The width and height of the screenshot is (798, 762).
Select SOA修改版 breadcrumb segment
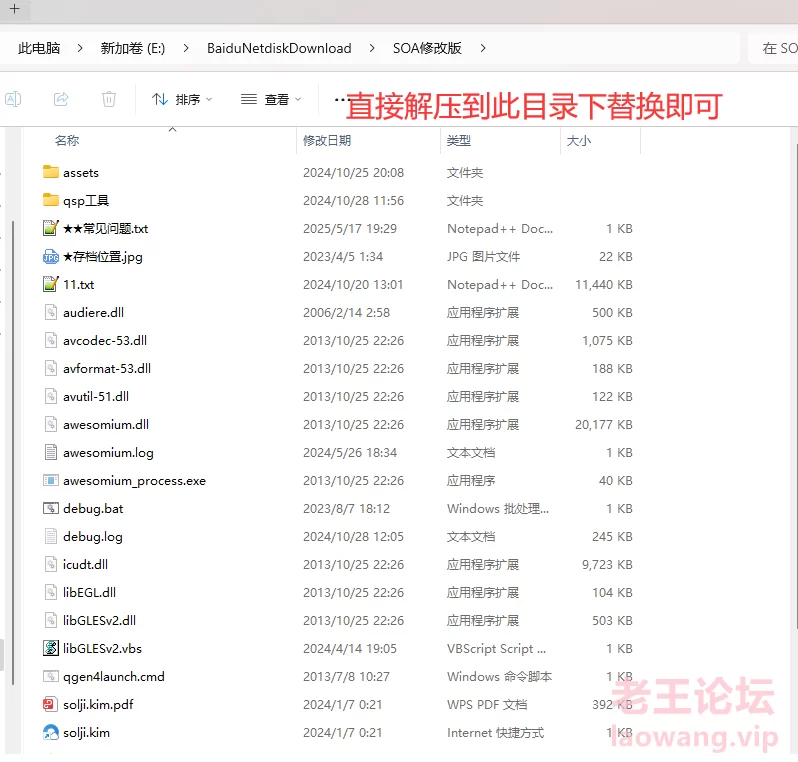(427, 48)
